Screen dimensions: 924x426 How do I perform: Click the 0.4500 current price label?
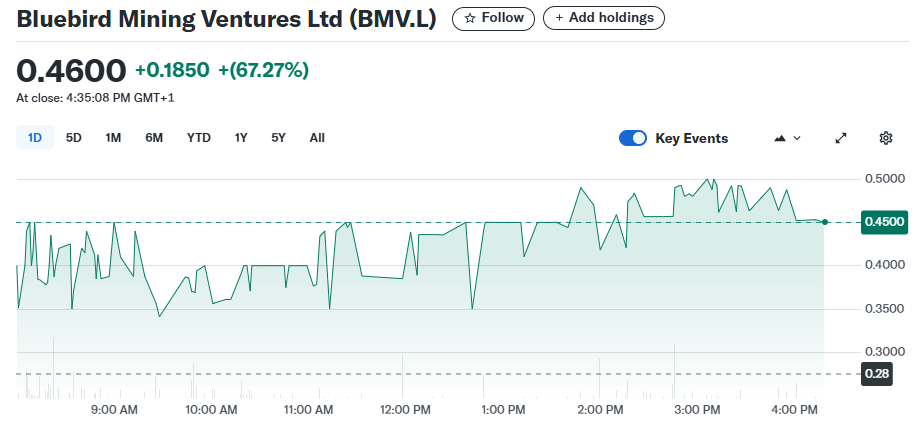pos(884,222)
